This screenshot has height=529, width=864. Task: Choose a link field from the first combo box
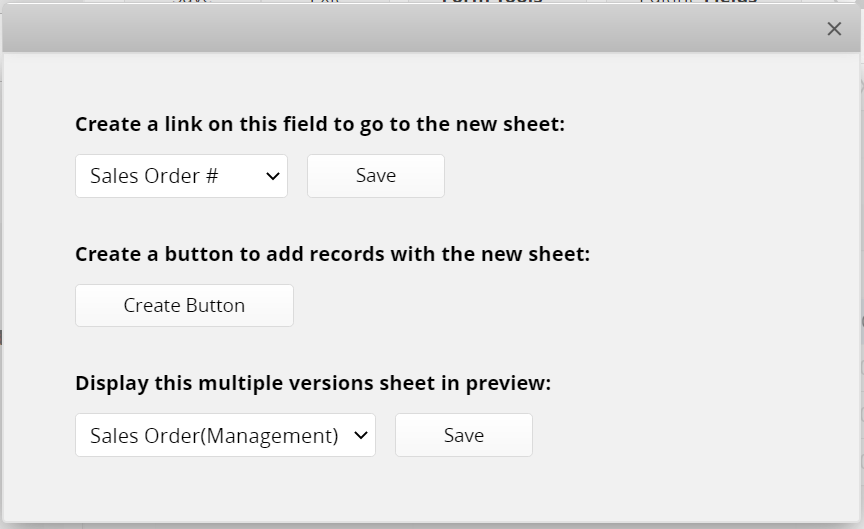[181, 176]
